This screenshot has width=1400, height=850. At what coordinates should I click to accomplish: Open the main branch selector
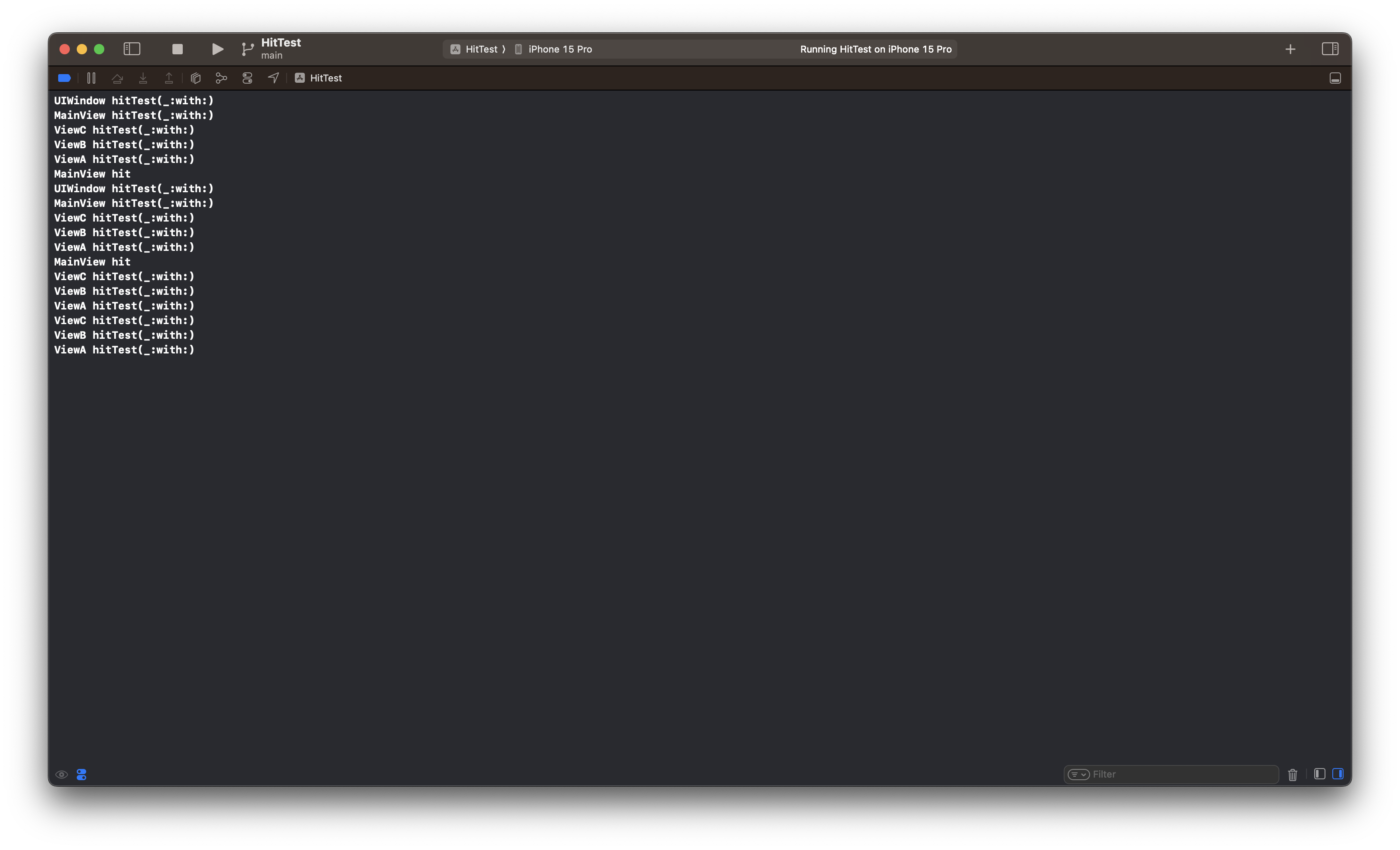click(272, 55)
